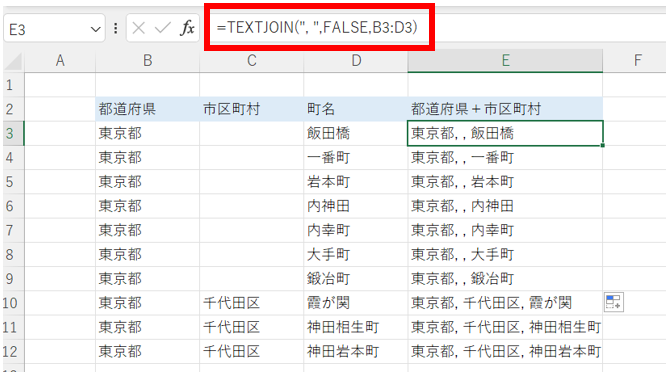Click cell 東京都 in row 3
672x377 pixels.
(147, 133)
